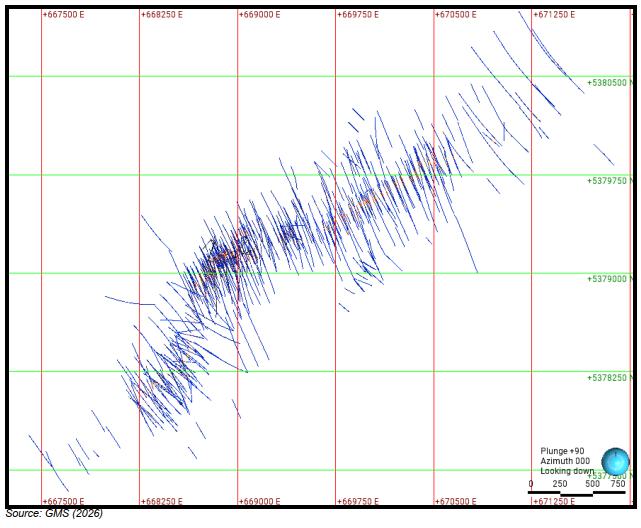Image resolution: width=641 pixels, height=528 pixels.
Task: Select the 'Looking down' view label
Action: point(567,471)
